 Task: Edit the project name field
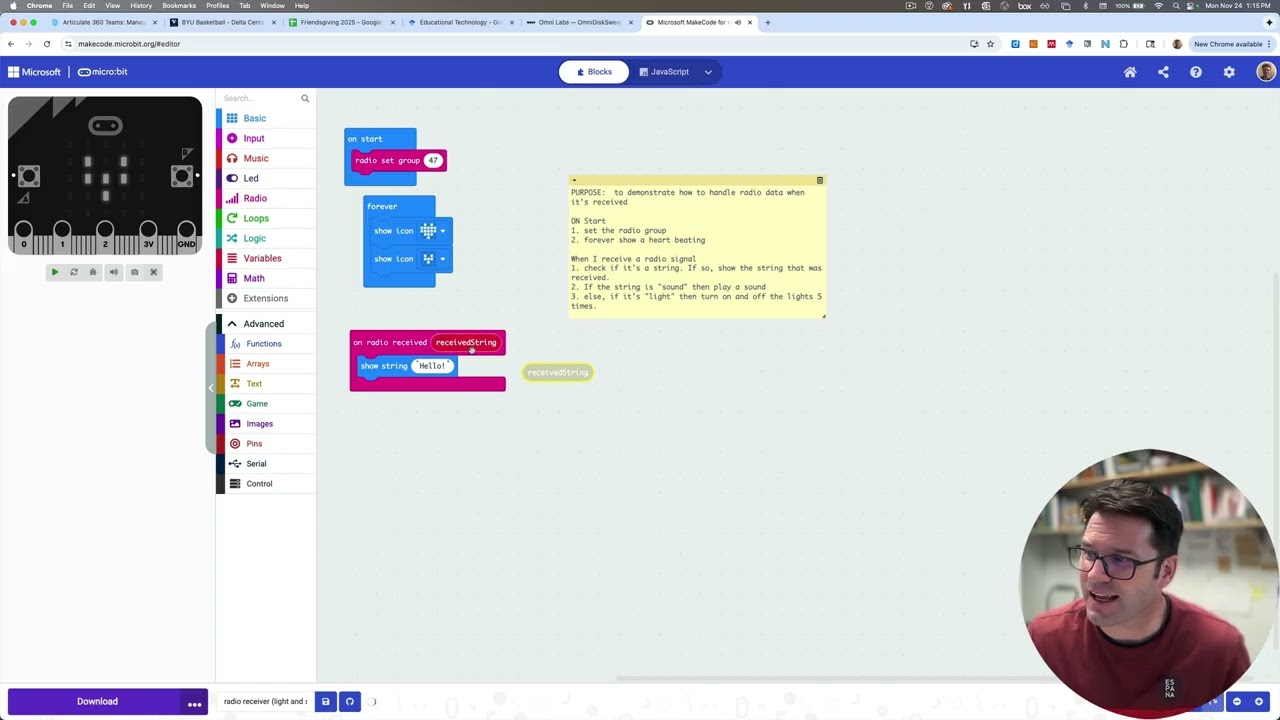(265, 701)
